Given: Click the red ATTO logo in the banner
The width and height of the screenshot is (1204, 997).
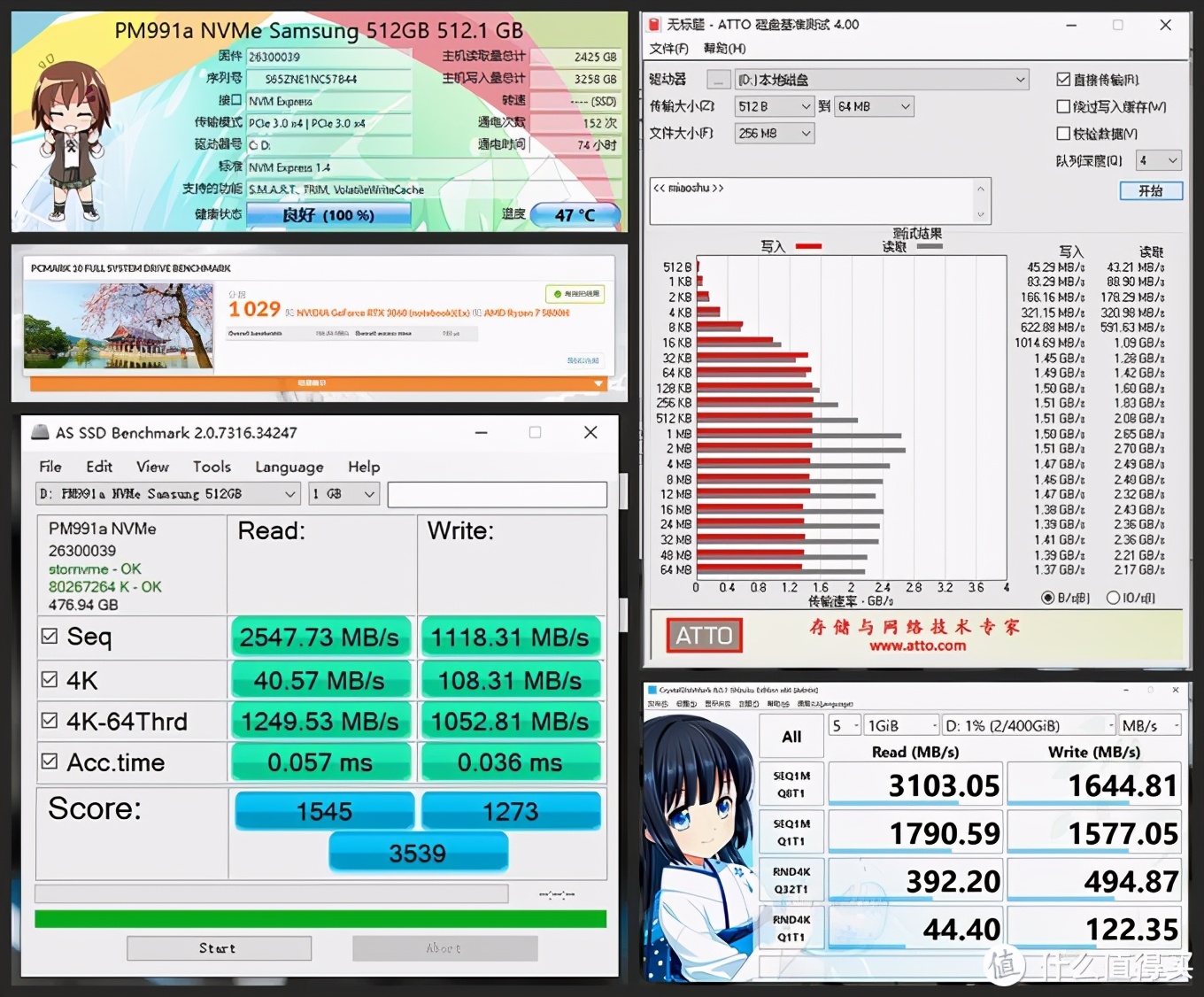Looking at the screenshot, I should click(704, 635).
